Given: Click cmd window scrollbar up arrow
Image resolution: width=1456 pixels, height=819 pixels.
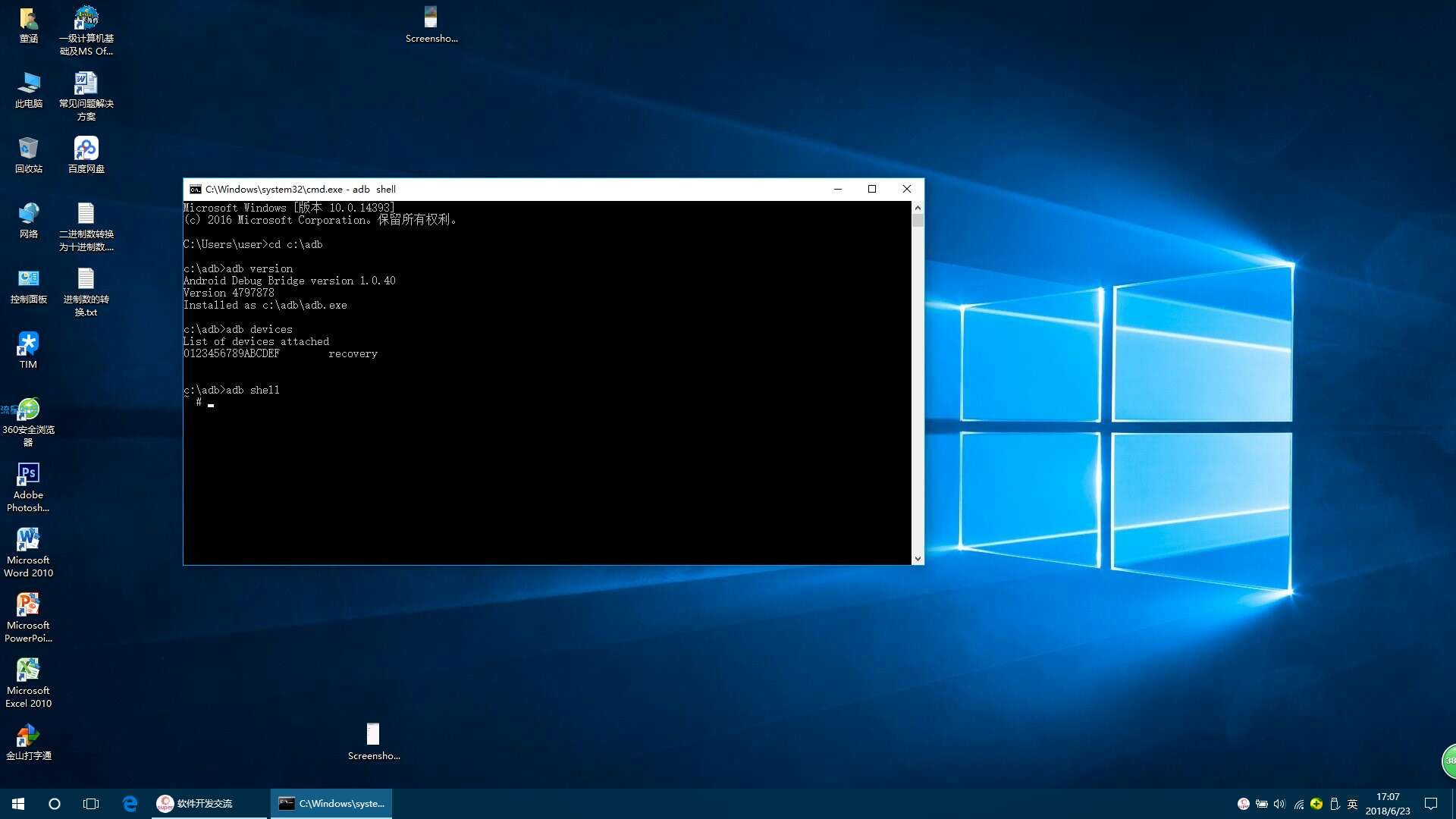Looking at the screenshot, I should [x=918, y=208].
